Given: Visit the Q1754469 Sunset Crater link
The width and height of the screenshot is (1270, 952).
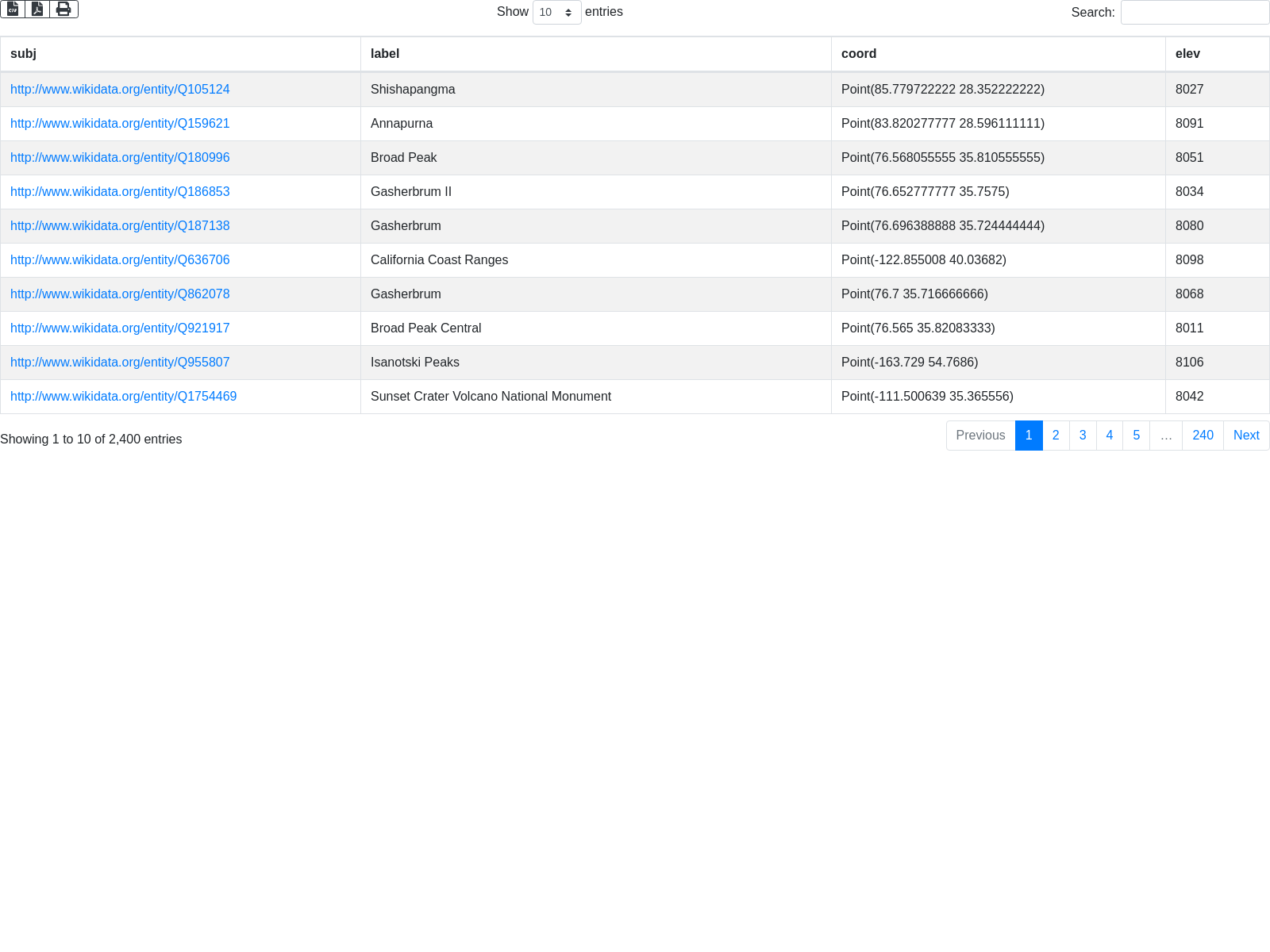Looking at the screenshot, I should pos(123,397).
